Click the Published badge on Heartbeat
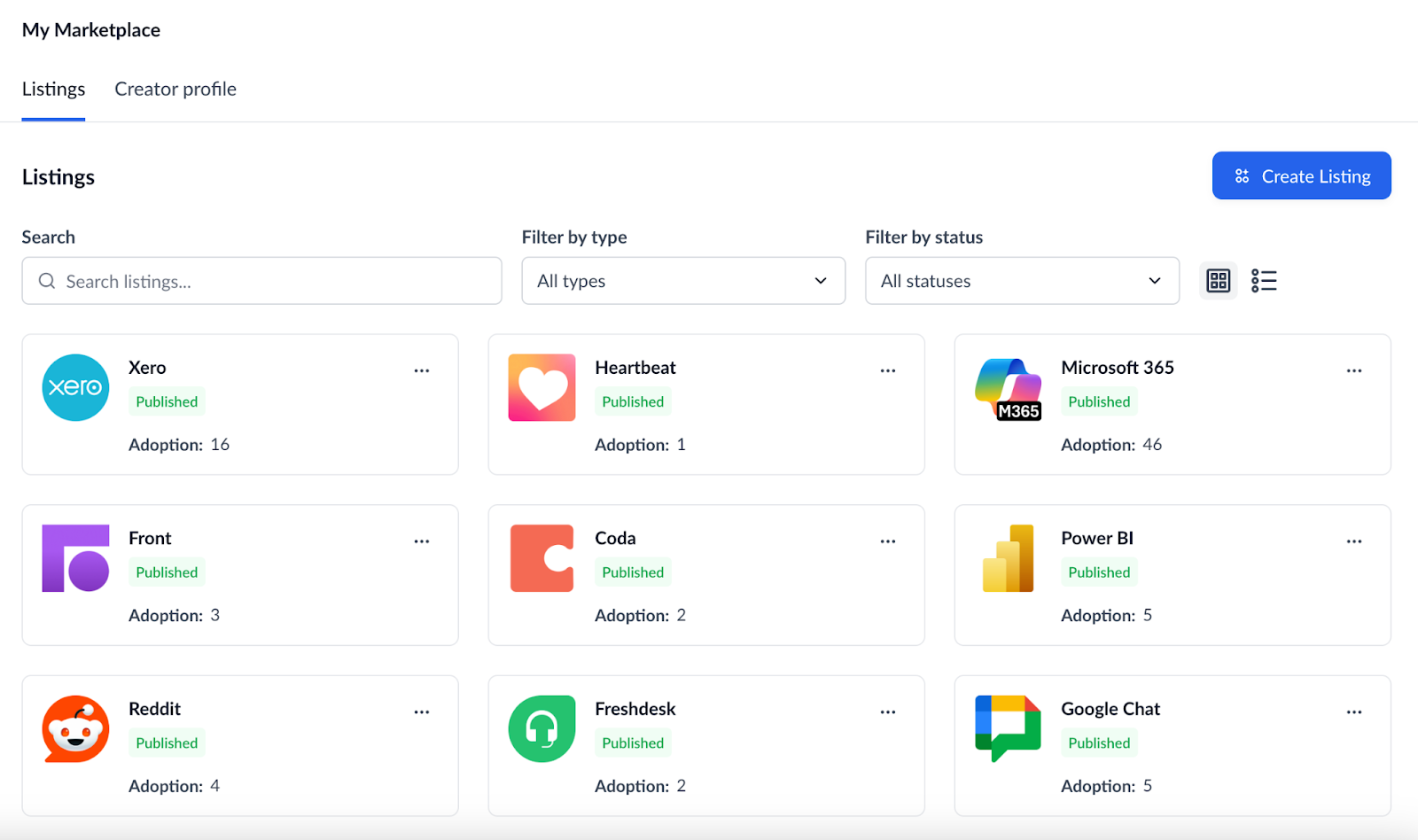1418x840 pixels. coord(633,401)
